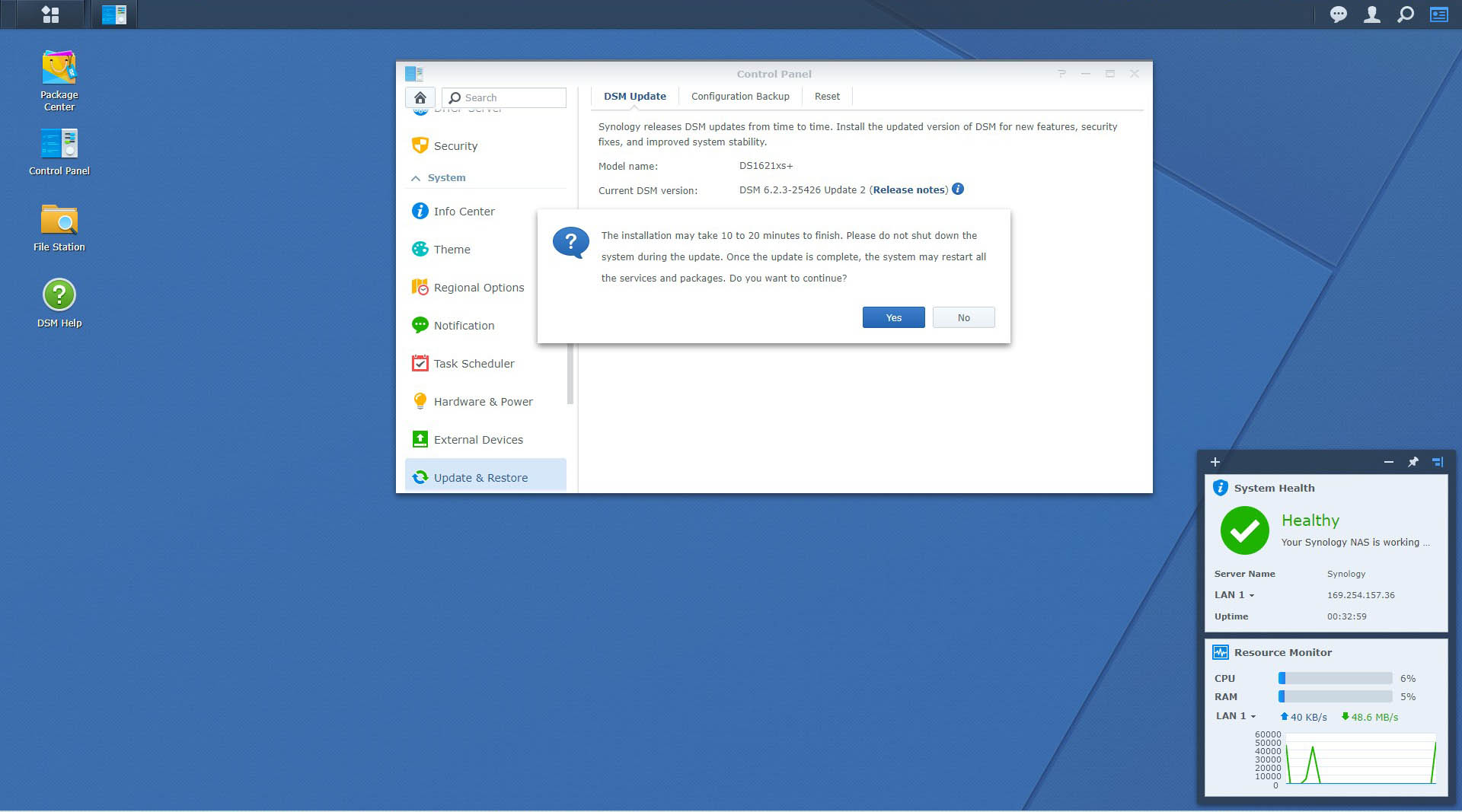Switch to the DSM Update tab

[635, 97]
